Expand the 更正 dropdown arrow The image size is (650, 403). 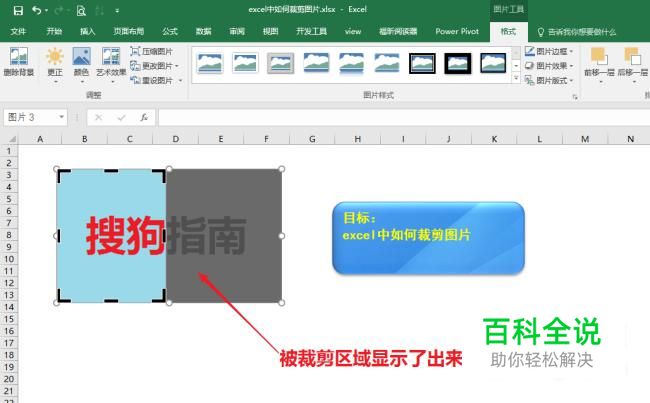(55, 82)
